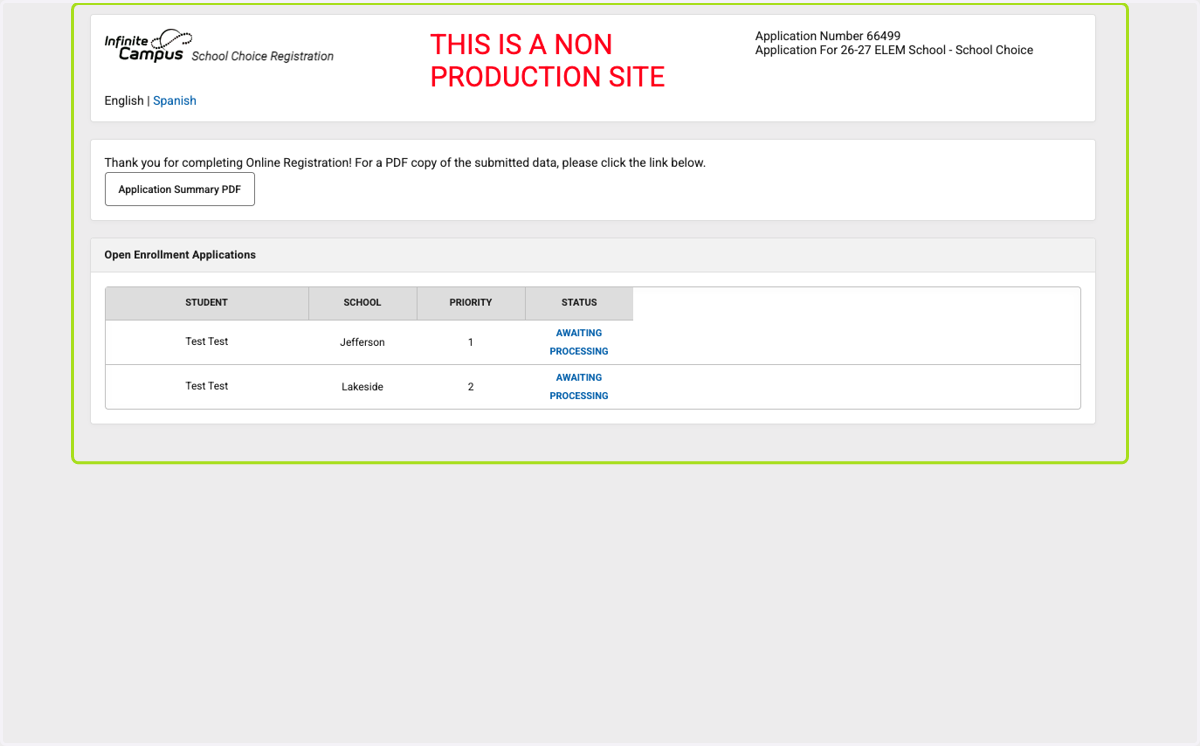Click Application For 26-27 ELEM School text
Viewport: 1200px width, 746px height.
[x=894, y=50]
